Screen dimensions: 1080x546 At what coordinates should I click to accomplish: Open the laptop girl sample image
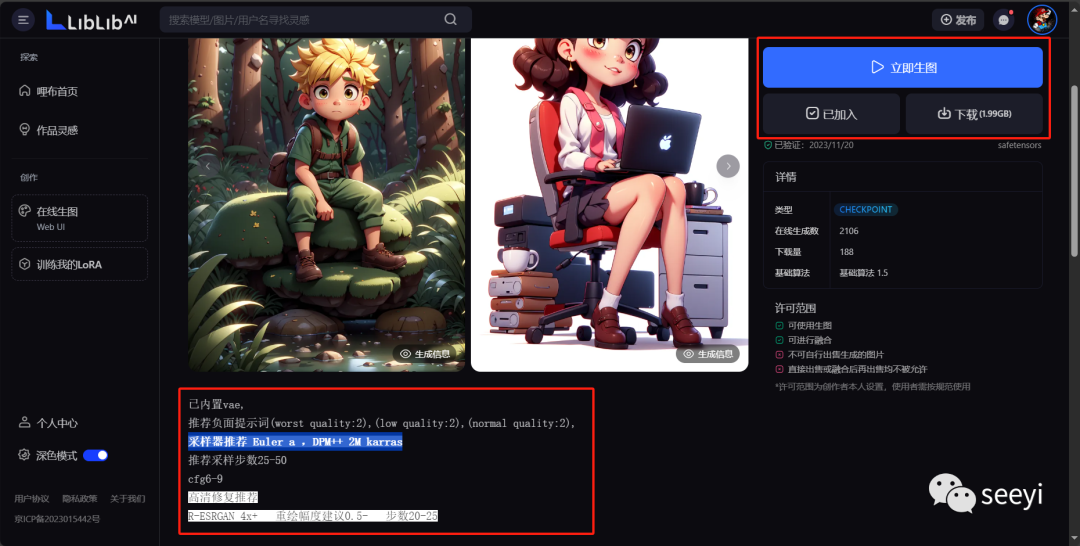tap(610, 204)
